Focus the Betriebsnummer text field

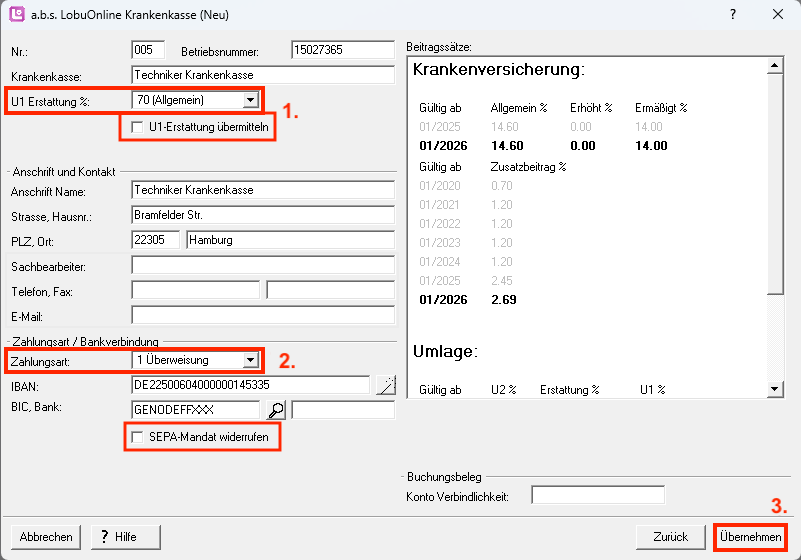pos(342,50)
